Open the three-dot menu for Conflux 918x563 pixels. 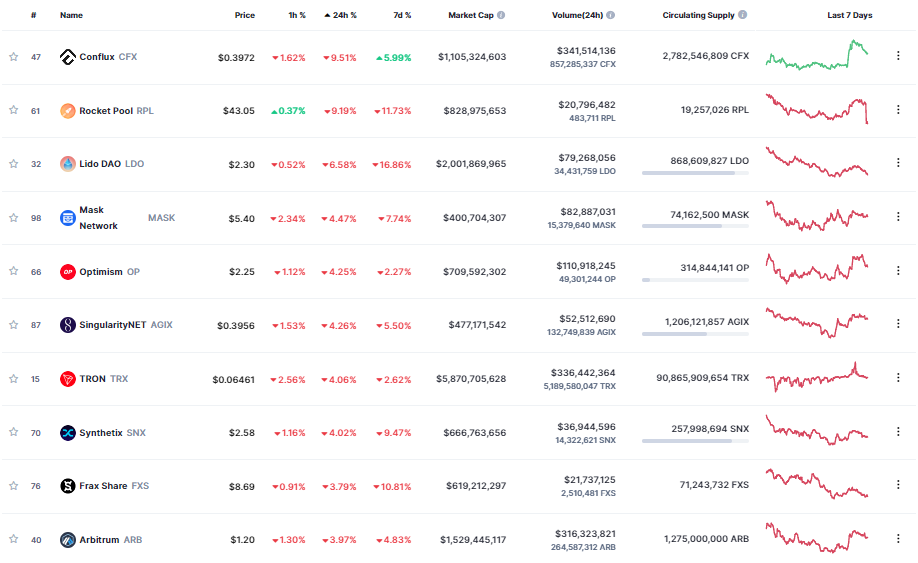pyautogui.click(x=897, y=57)
